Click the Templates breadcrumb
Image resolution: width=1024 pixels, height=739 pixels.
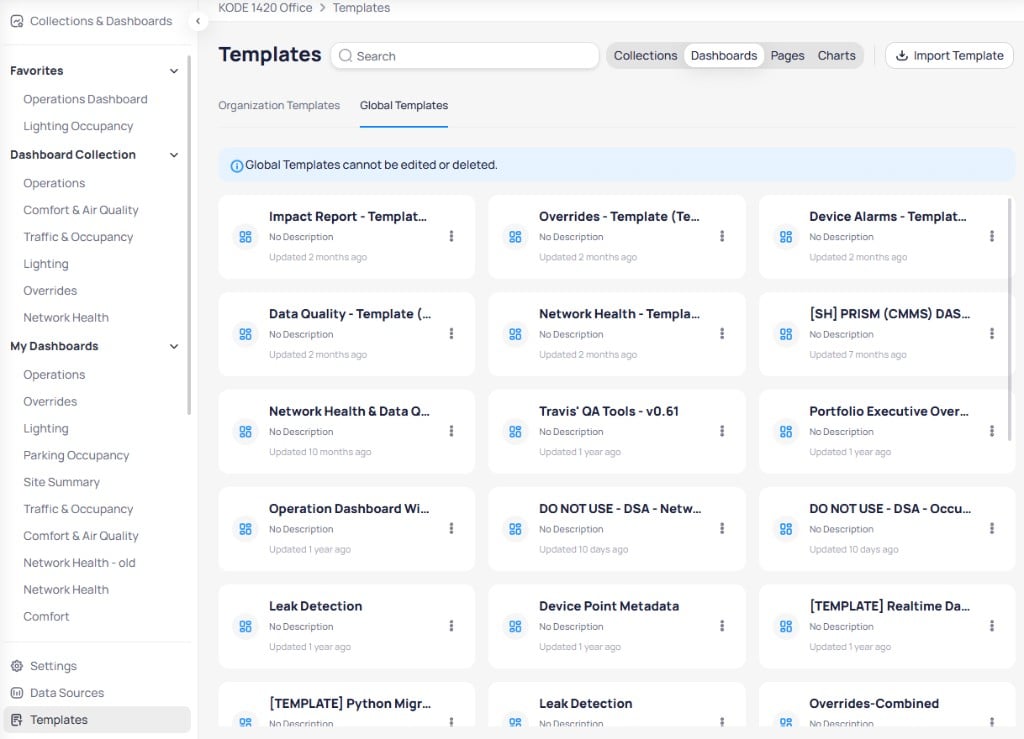pyautogui.click(x=361, y=8)
